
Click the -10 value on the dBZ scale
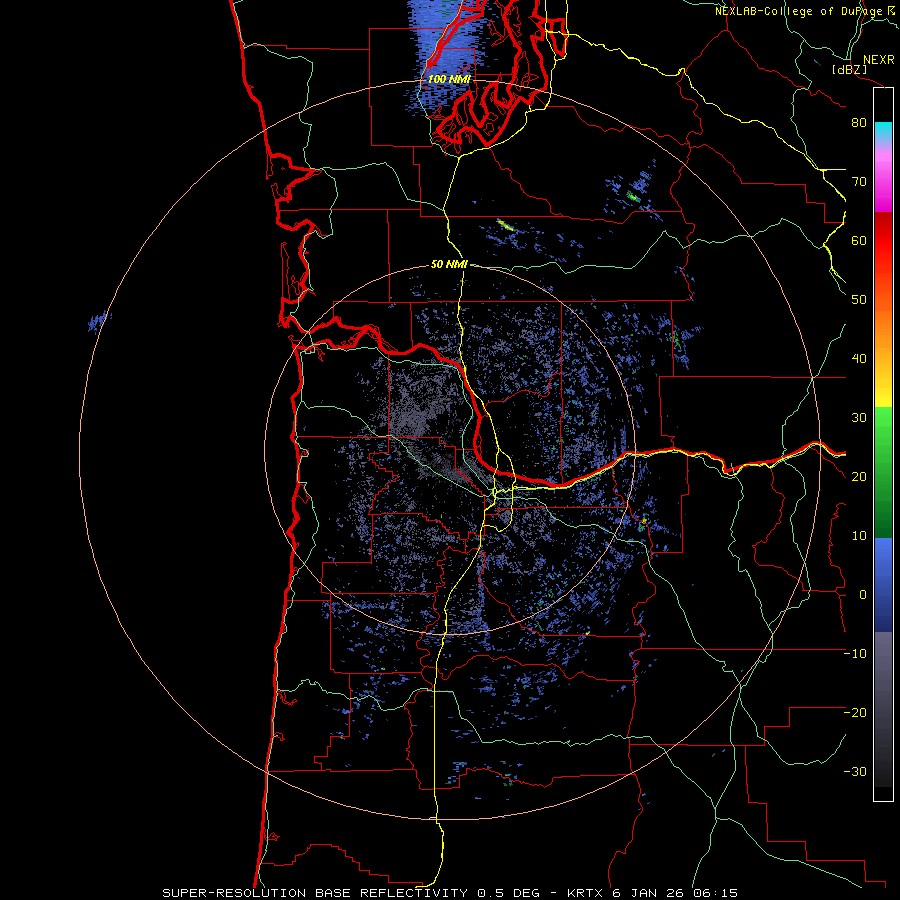[855, 654]
